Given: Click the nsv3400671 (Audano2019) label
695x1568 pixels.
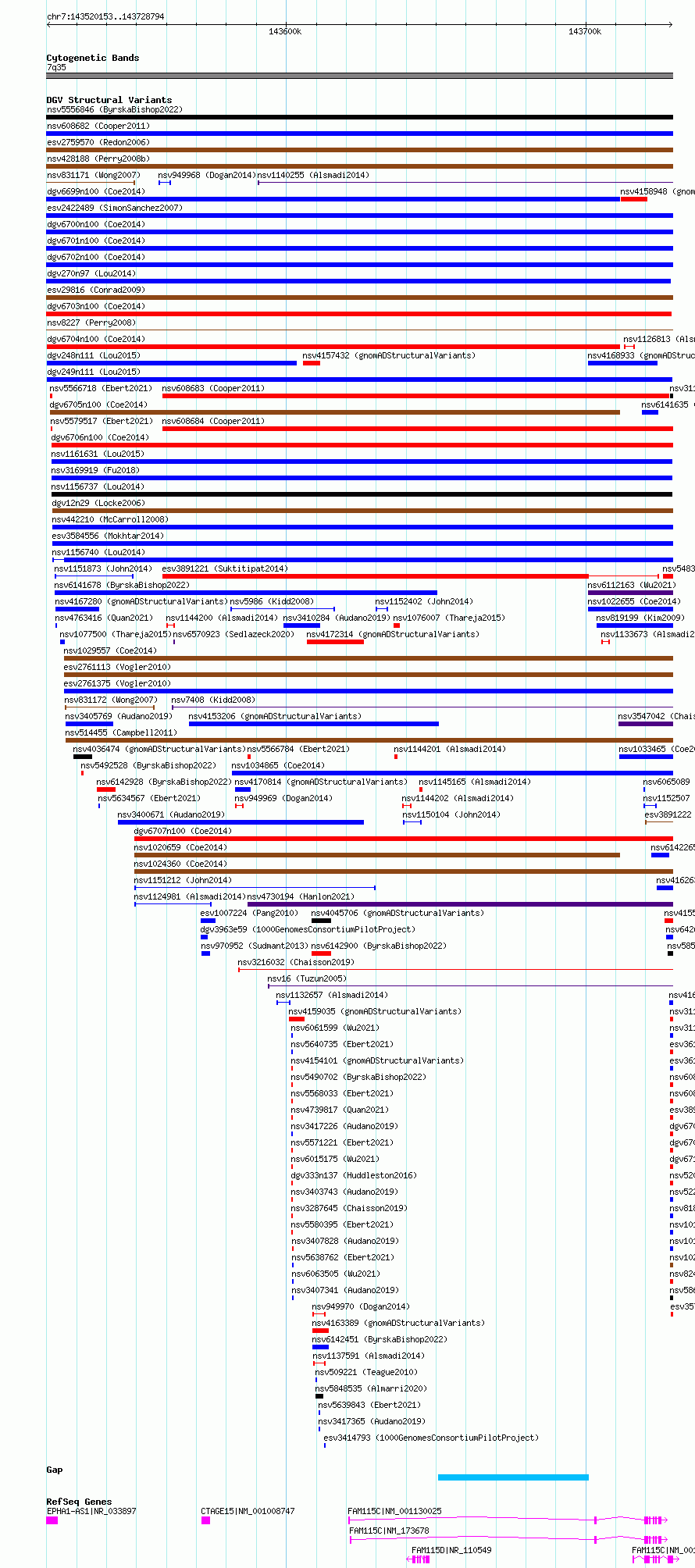Looking at the screenshot, I should [171, 814].
